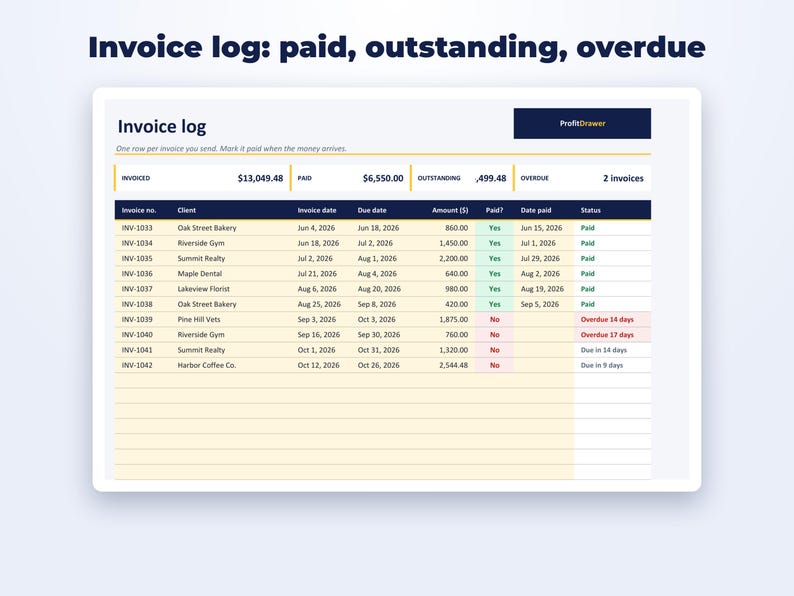Click amount 1,875.00
The image size is (794, 596).
click(453, 320)
